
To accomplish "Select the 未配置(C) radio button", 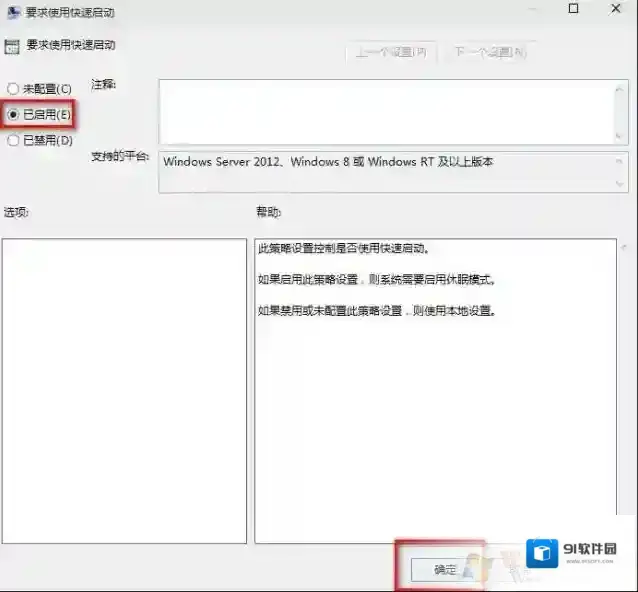I will [x=13, y=89].
